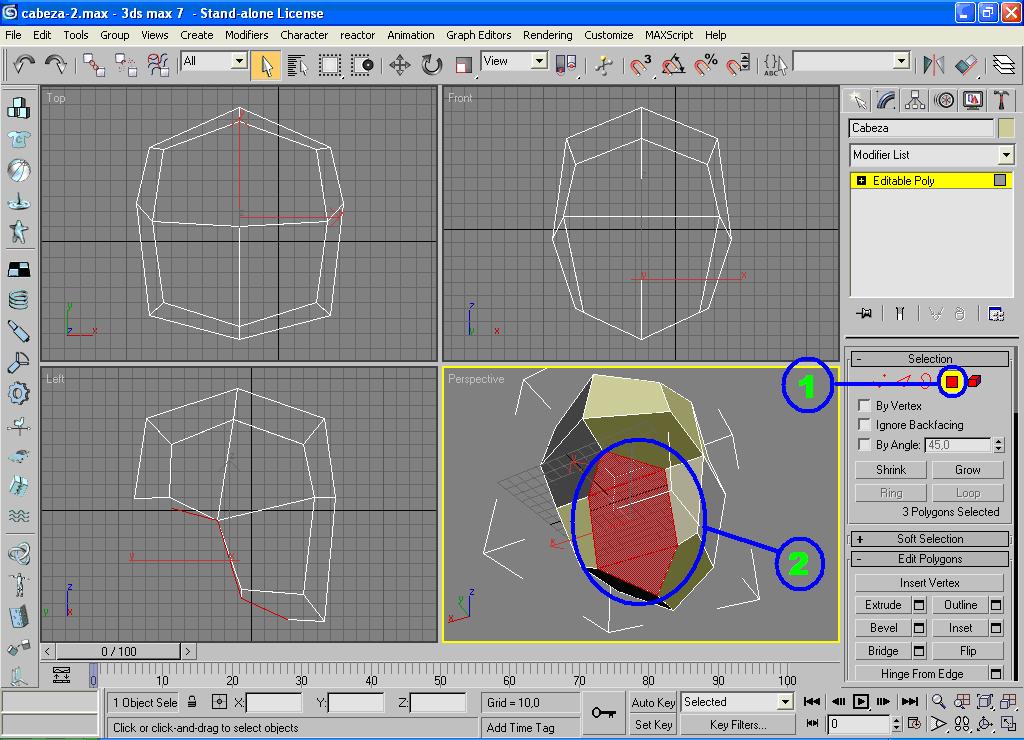Open the Character menu
Screen dimensions: 1024x740
tap(304, 35)
